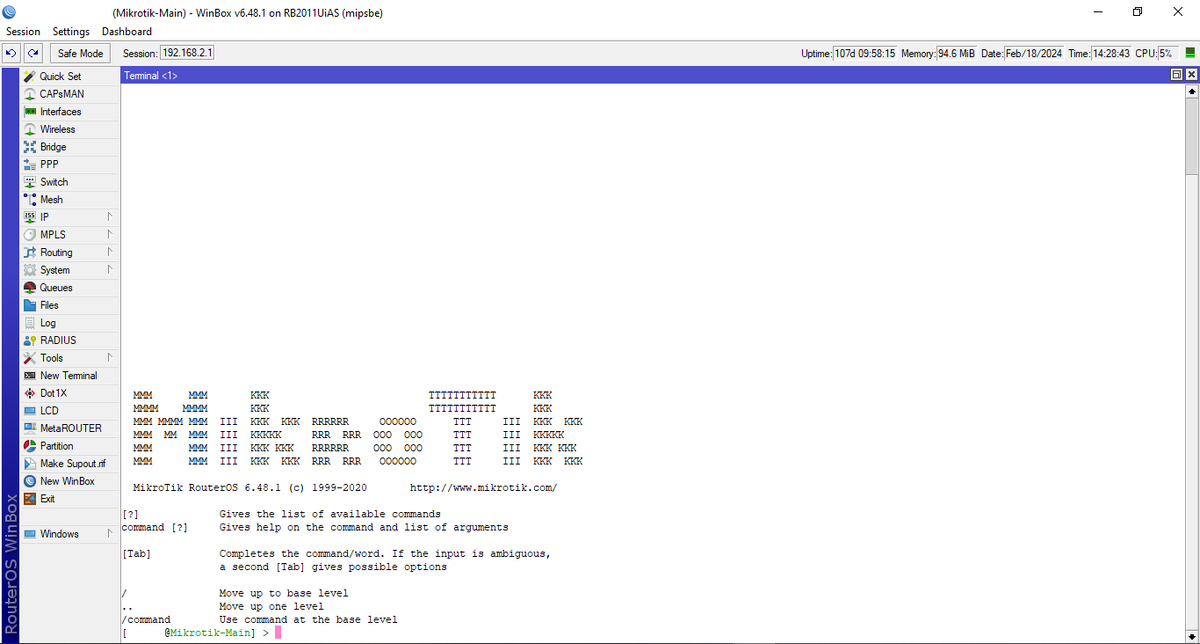Image resolution: width=1200 pixels, height=644 pixels.
Task: Click the Make Supout.rif icon
Action: coord(30,464)
